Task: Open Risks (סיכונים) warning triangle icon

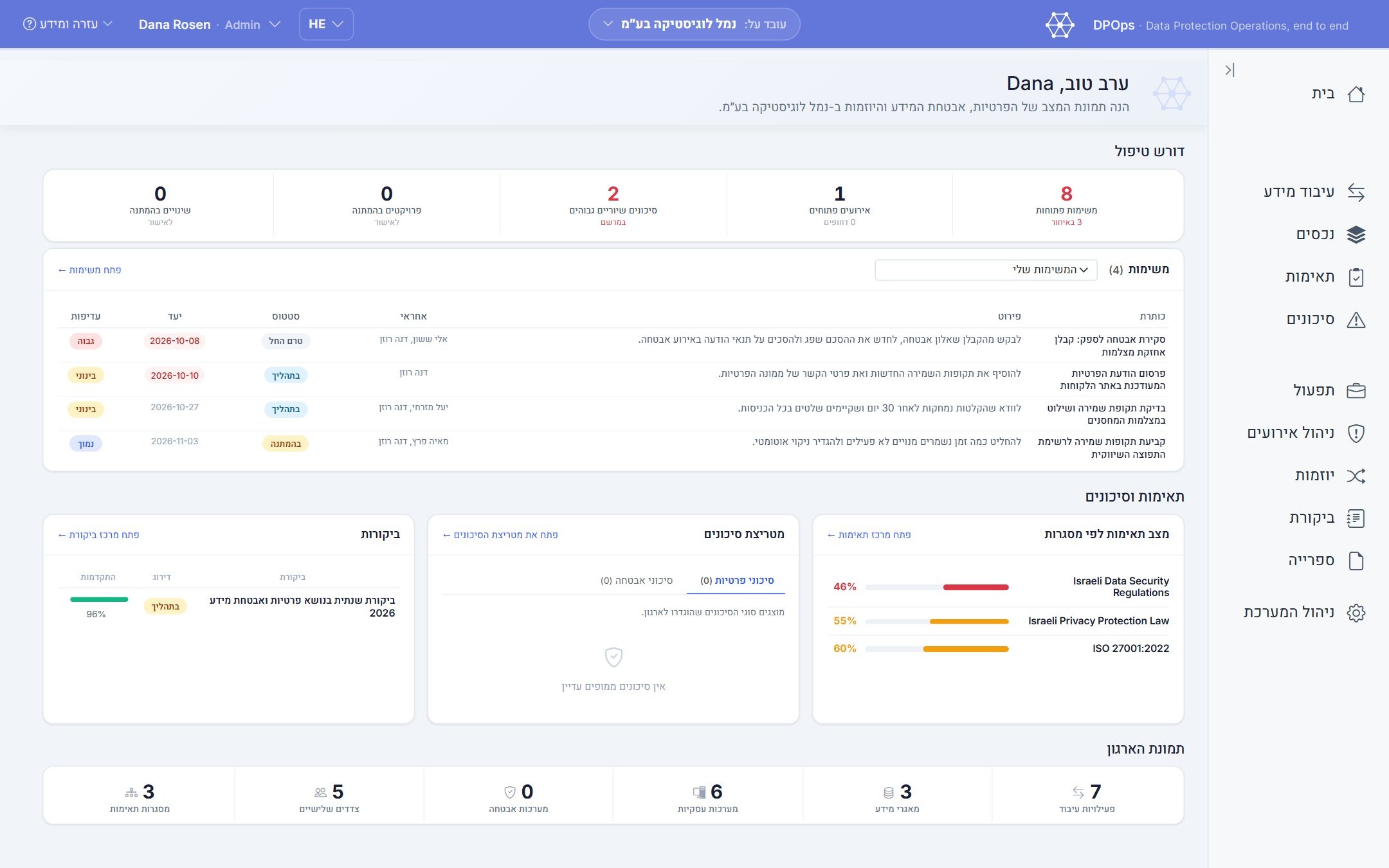Action: [x=1356, y=320]
